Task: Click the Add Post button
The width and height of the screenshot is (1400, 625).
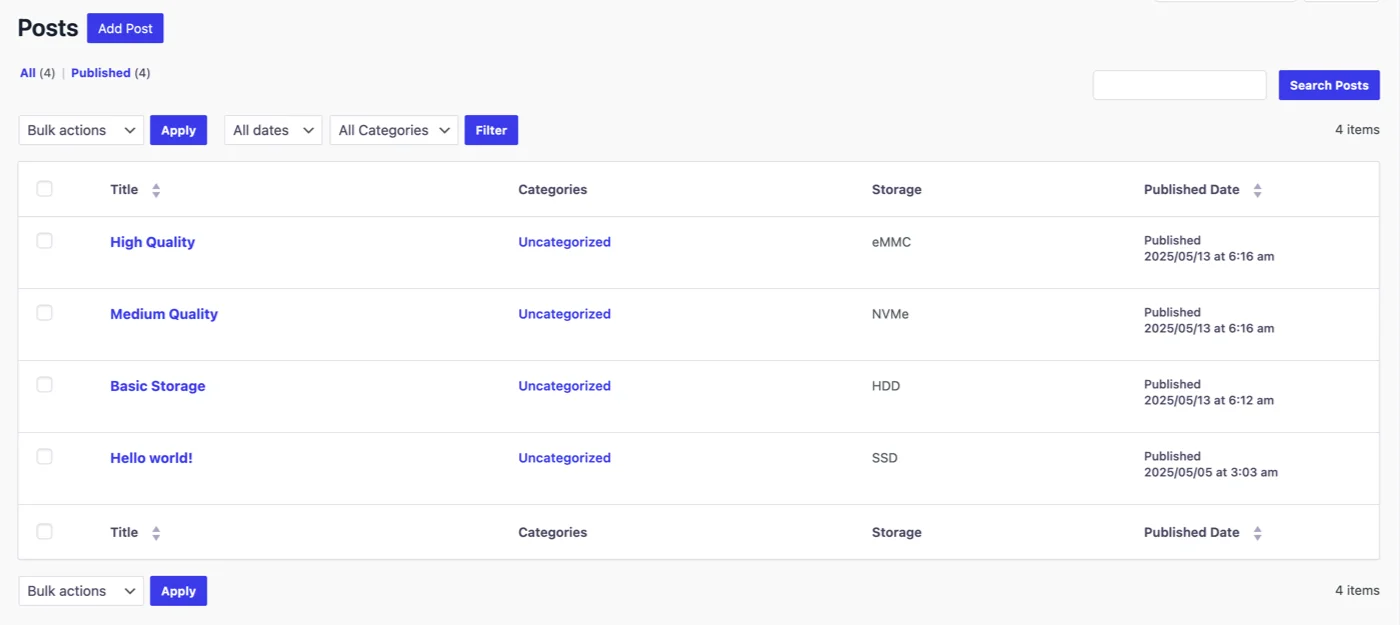Action: coord(125,28)
